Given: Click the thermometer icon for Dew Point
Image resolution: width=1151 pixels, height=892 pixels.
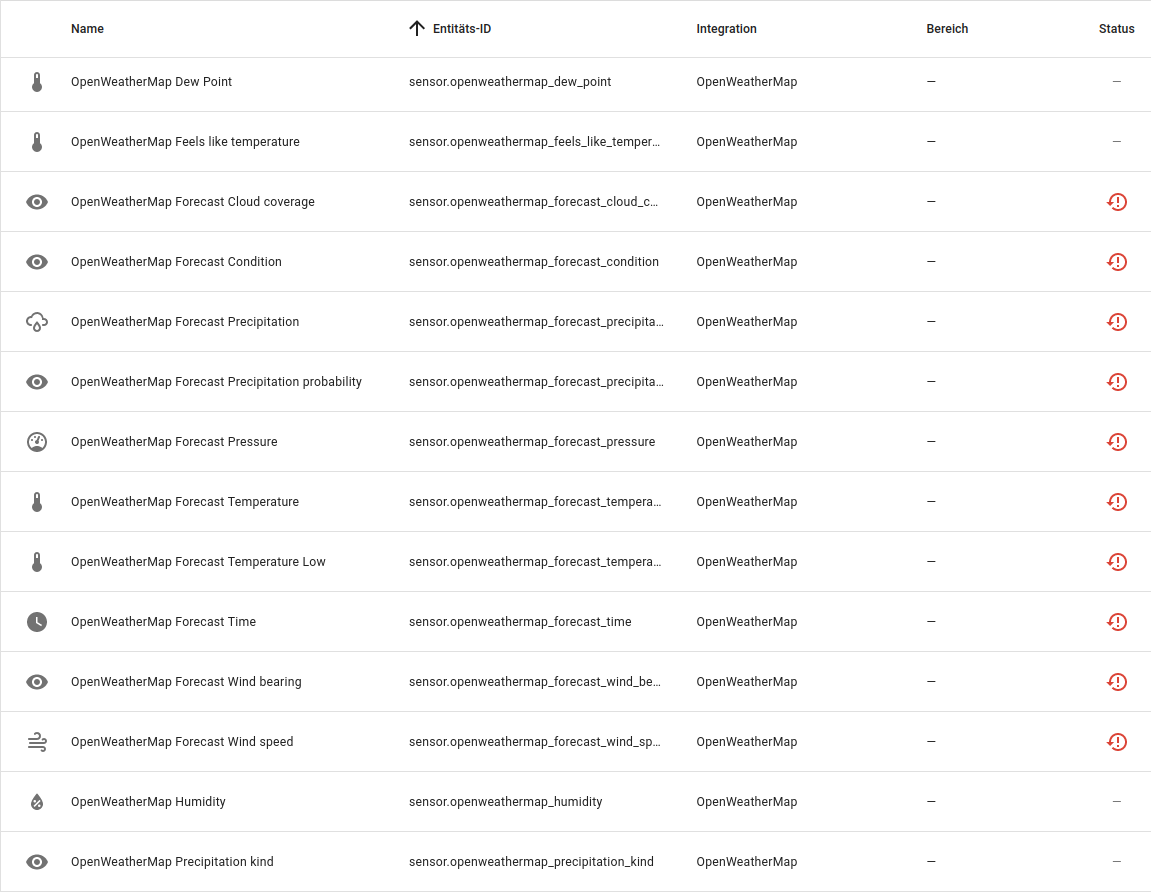Looking at the screenshot, I should 37,81.
